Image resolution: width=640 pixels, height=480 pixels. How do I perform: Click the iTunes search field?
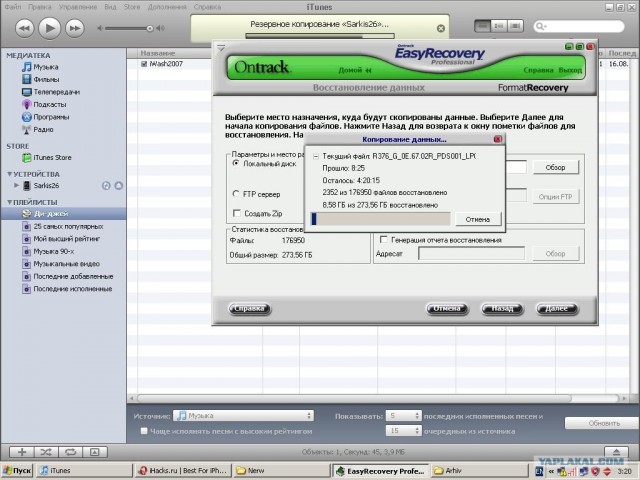pyautogui.click(x=579, y=26)
